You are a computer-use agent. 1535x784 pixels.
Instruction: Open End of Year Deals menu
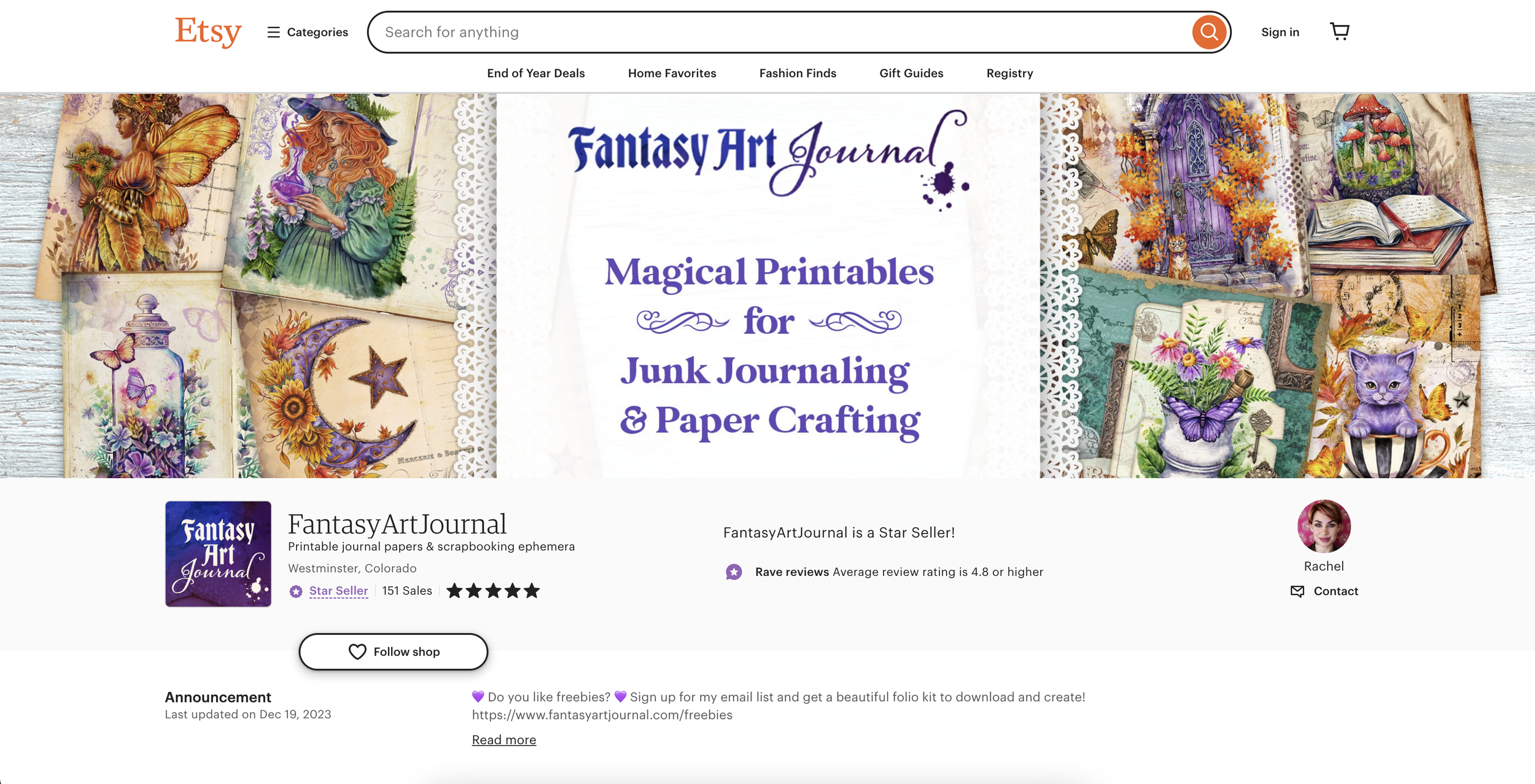click(536, 73)
